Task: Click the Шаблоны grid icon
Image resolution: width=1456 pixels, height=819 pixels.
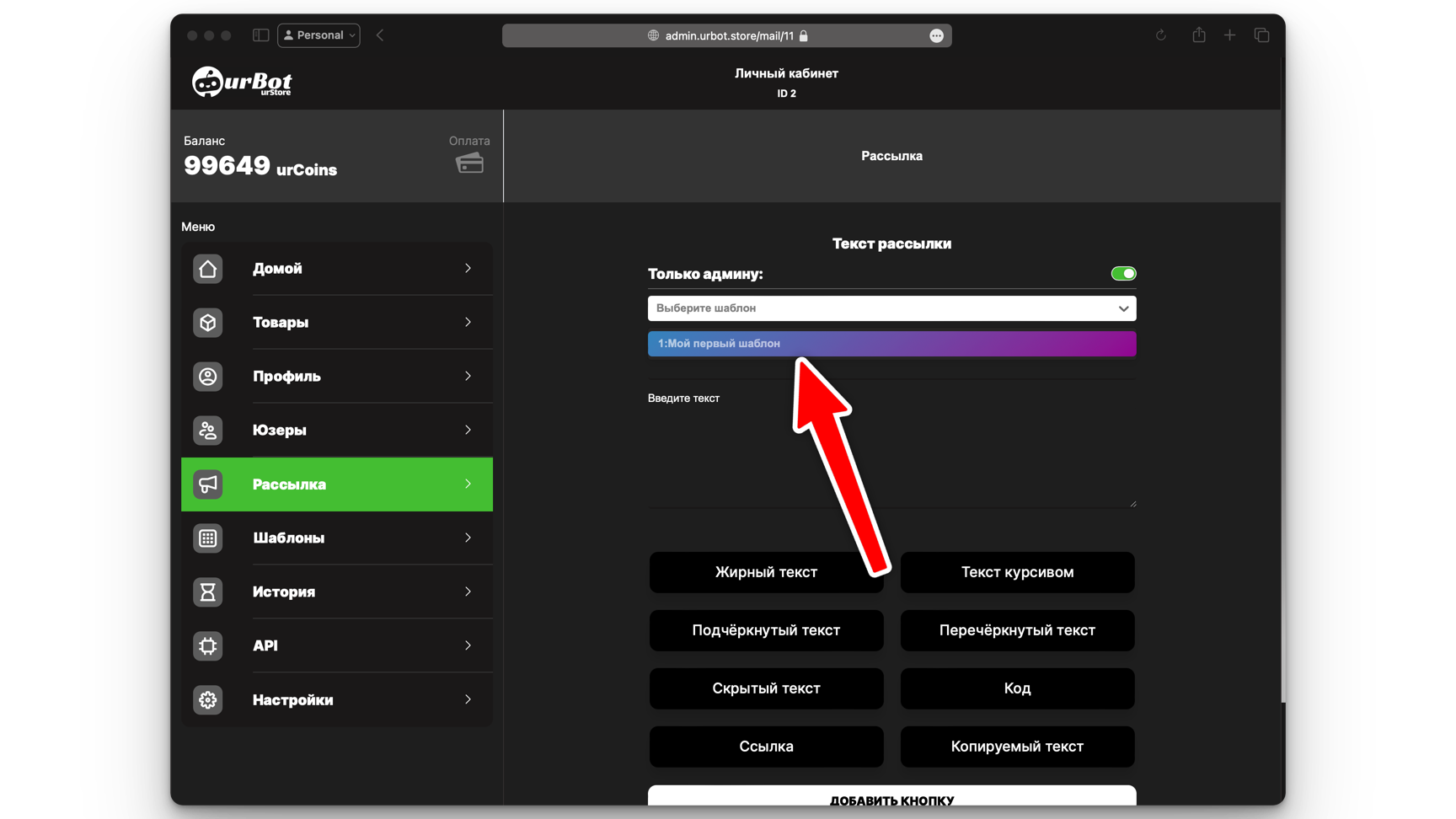Action: tap(207, 538)
